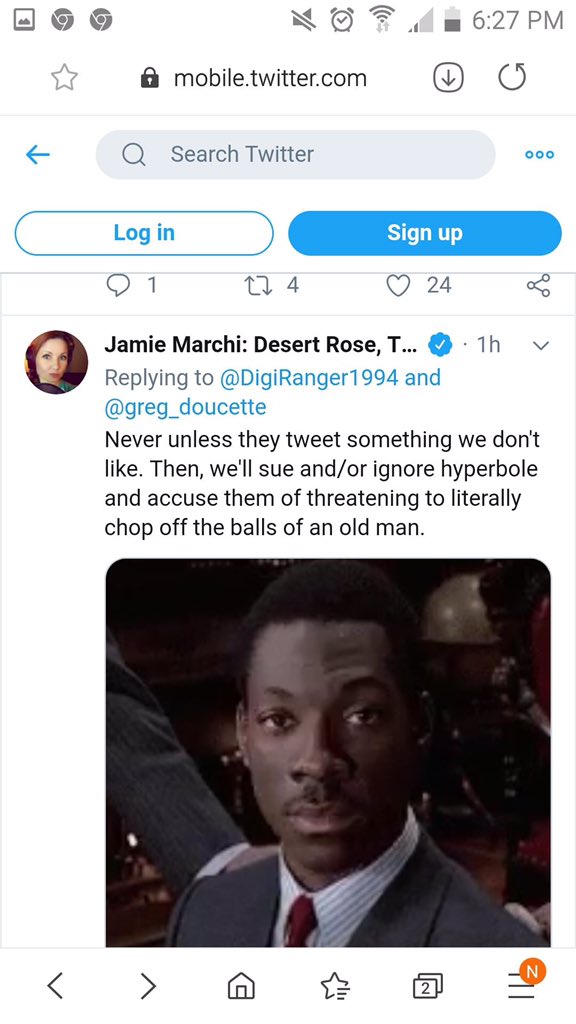576x1024 pixels.
Task: Go to browser home page
Action: [240, 986]
